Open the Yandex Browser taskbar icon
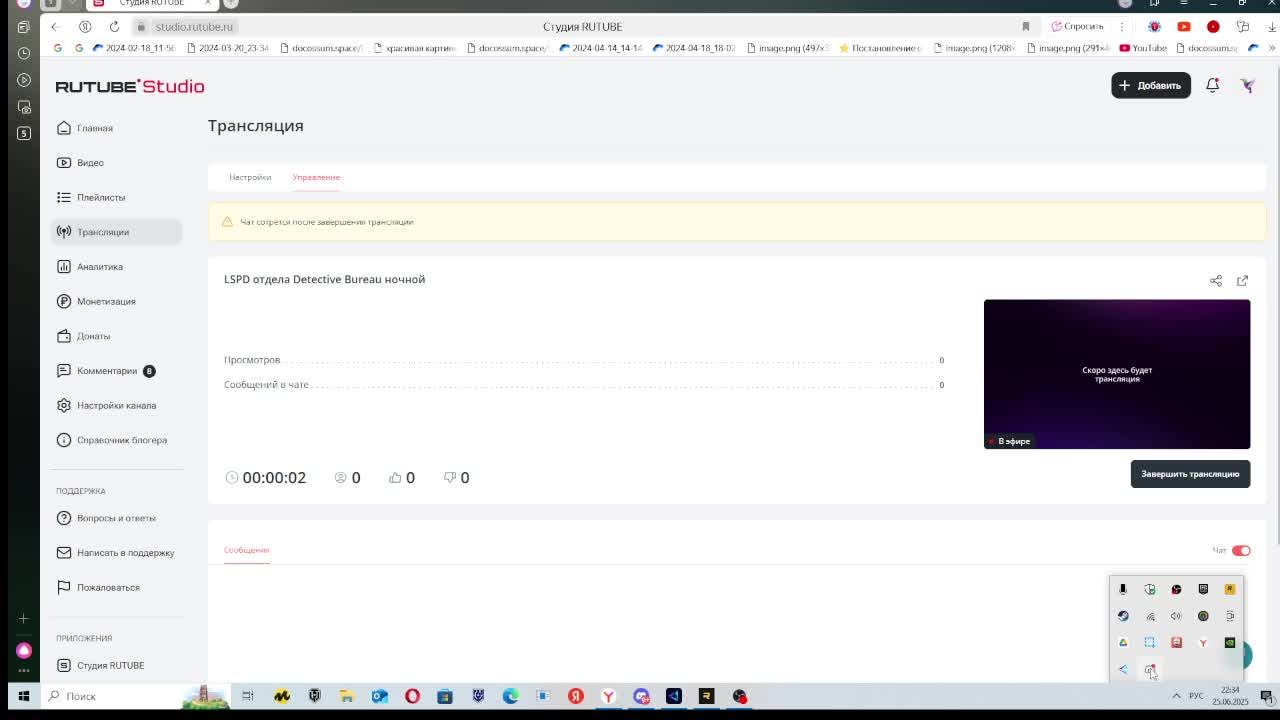This screenshot has width=1280, height=720. 608,696
